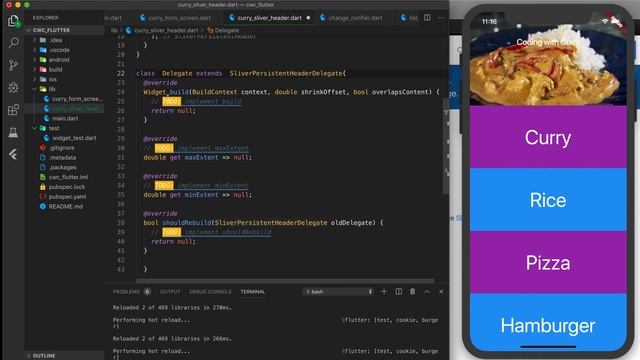The height and width of the screenshot is (360, 640).
Task: Open the Test flask view
Action: coord(13,132)
